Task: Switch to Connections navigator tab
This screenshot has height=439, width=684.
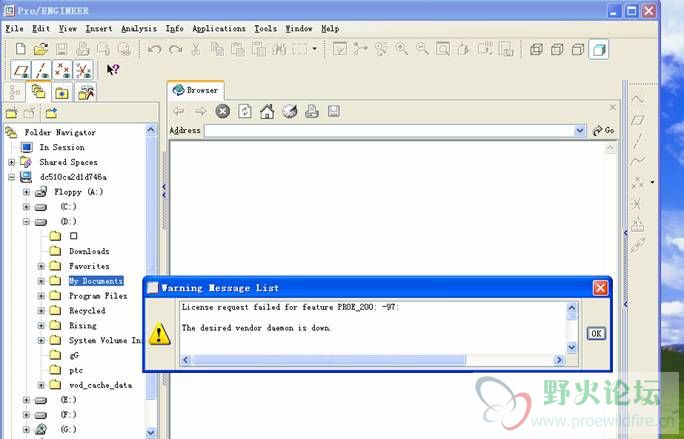Action: point(86,93)
